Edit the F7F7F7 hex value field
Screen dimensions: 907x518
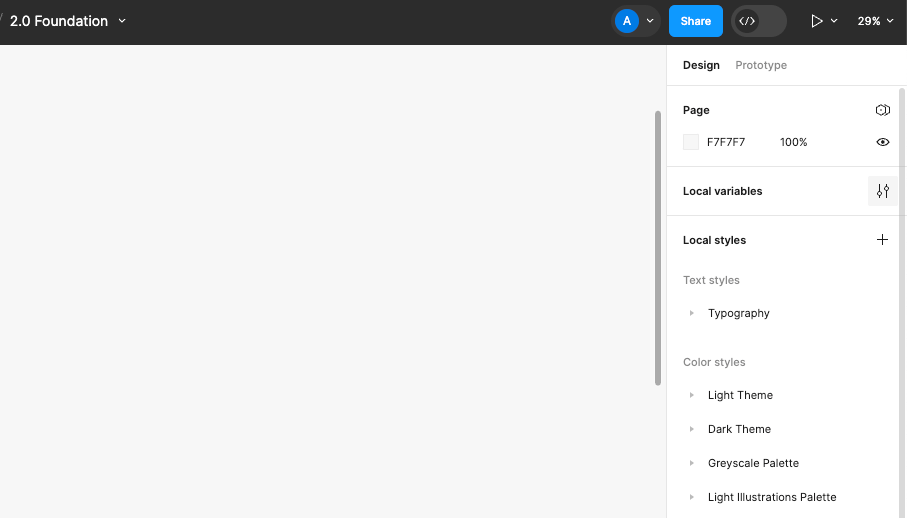726,142
